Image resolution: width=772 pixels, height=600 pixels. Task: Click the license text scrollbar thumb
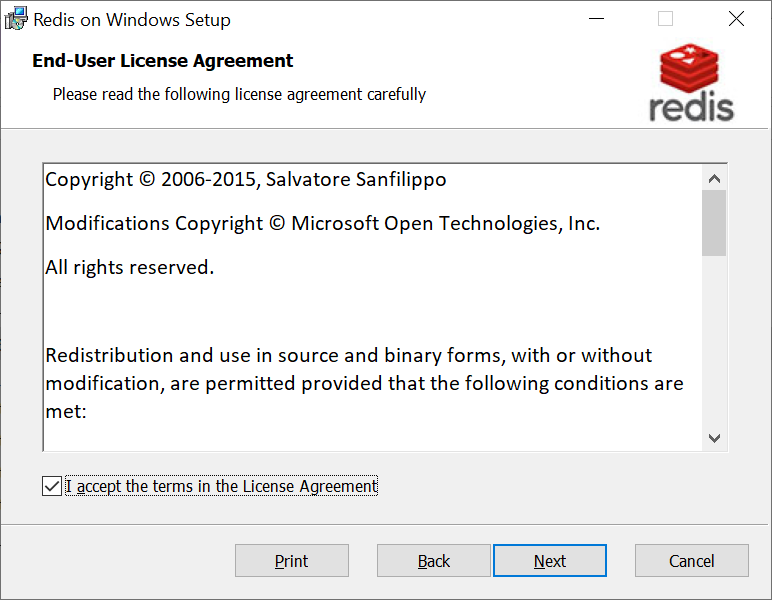click(x=714, y=223)
